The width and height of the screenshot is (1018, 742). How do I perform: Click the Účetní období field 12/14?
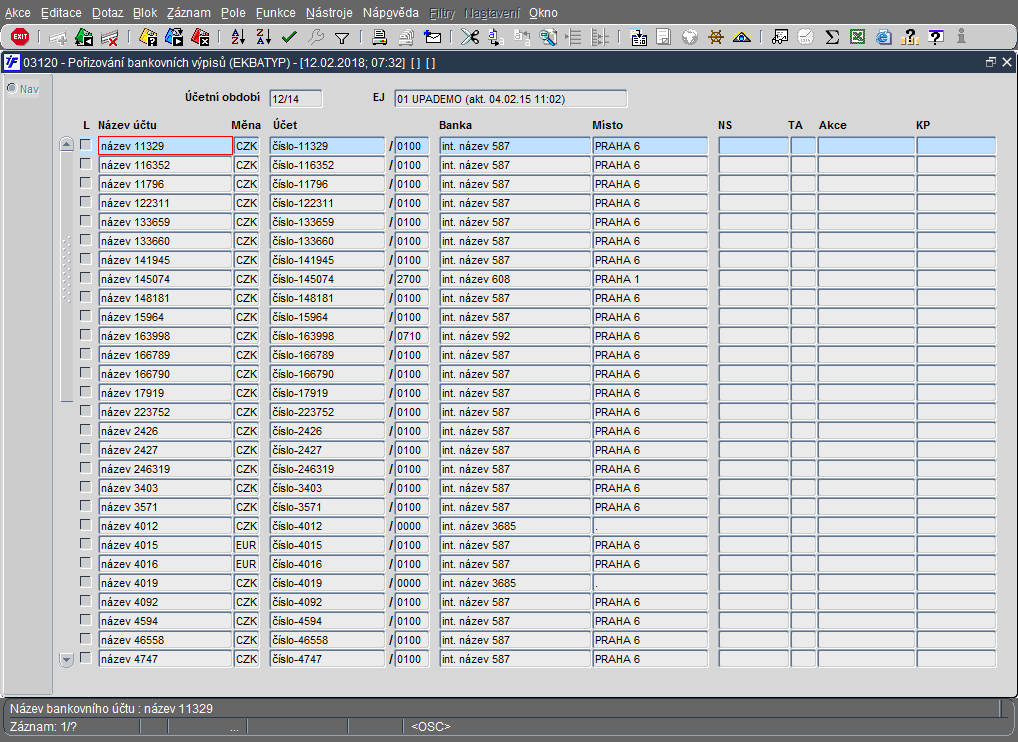[296, 99]
